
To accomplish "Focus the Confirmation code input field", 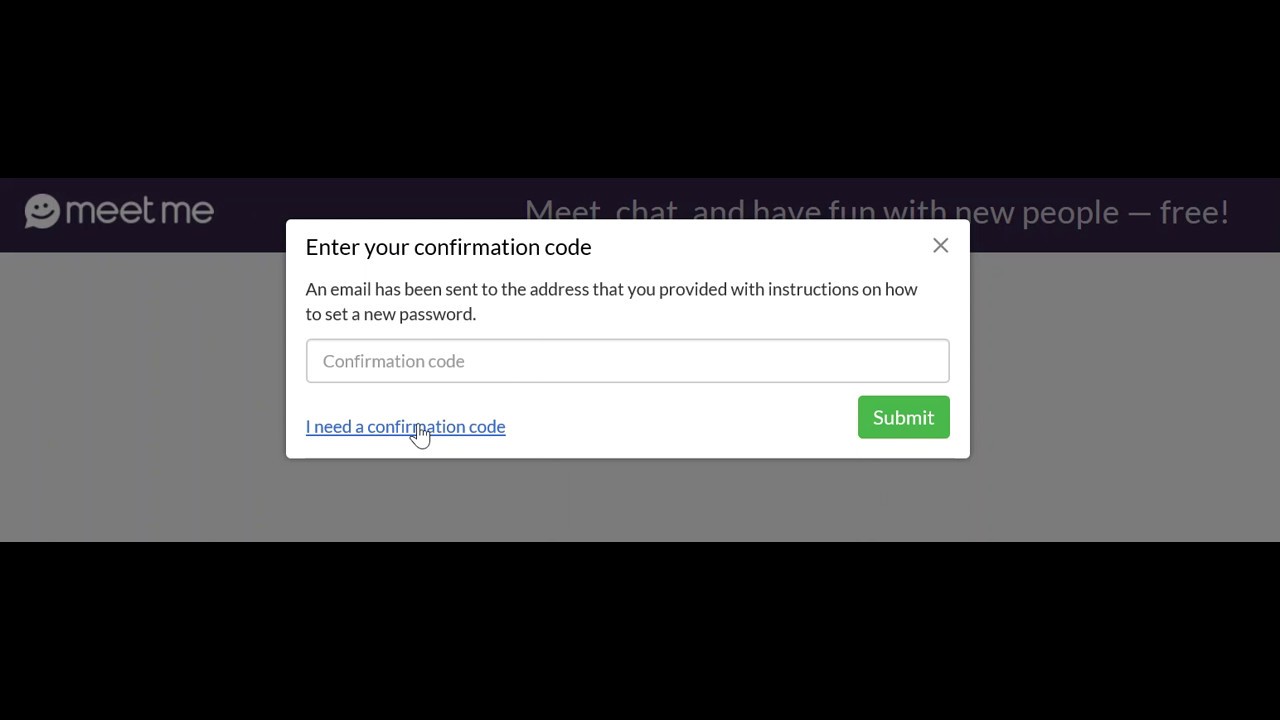I will click(627, 361).
